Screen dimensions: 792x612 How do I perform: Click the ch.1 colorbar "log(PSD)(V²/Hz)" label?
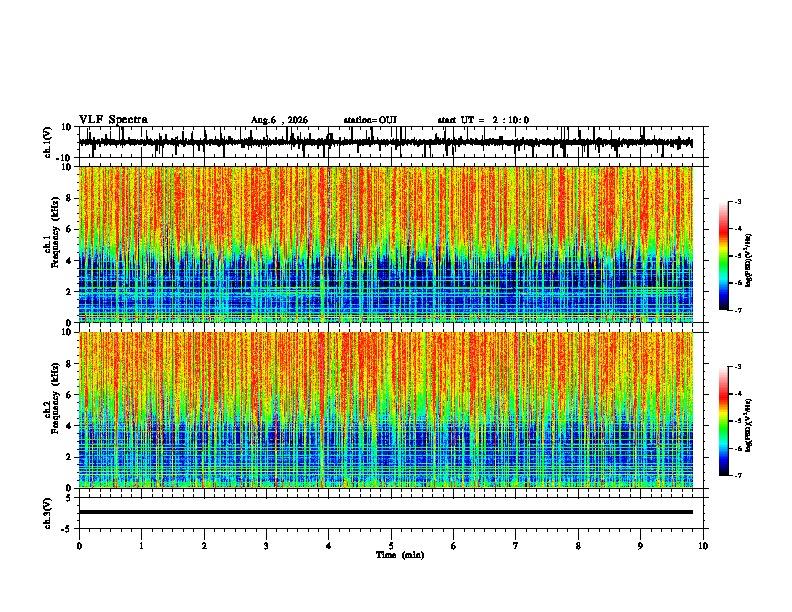pos(748,261)
